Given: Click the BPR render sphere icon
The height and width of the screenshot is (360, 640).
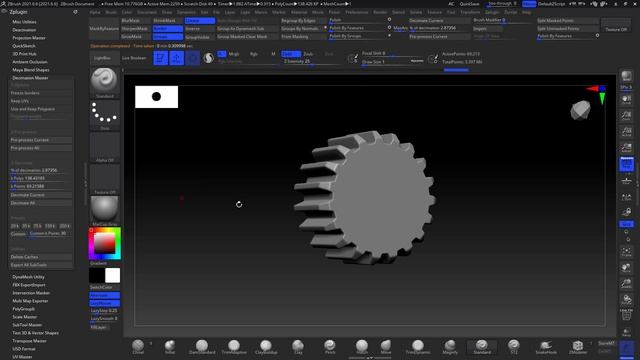Looking at the screenshot, I should (626, 77).
